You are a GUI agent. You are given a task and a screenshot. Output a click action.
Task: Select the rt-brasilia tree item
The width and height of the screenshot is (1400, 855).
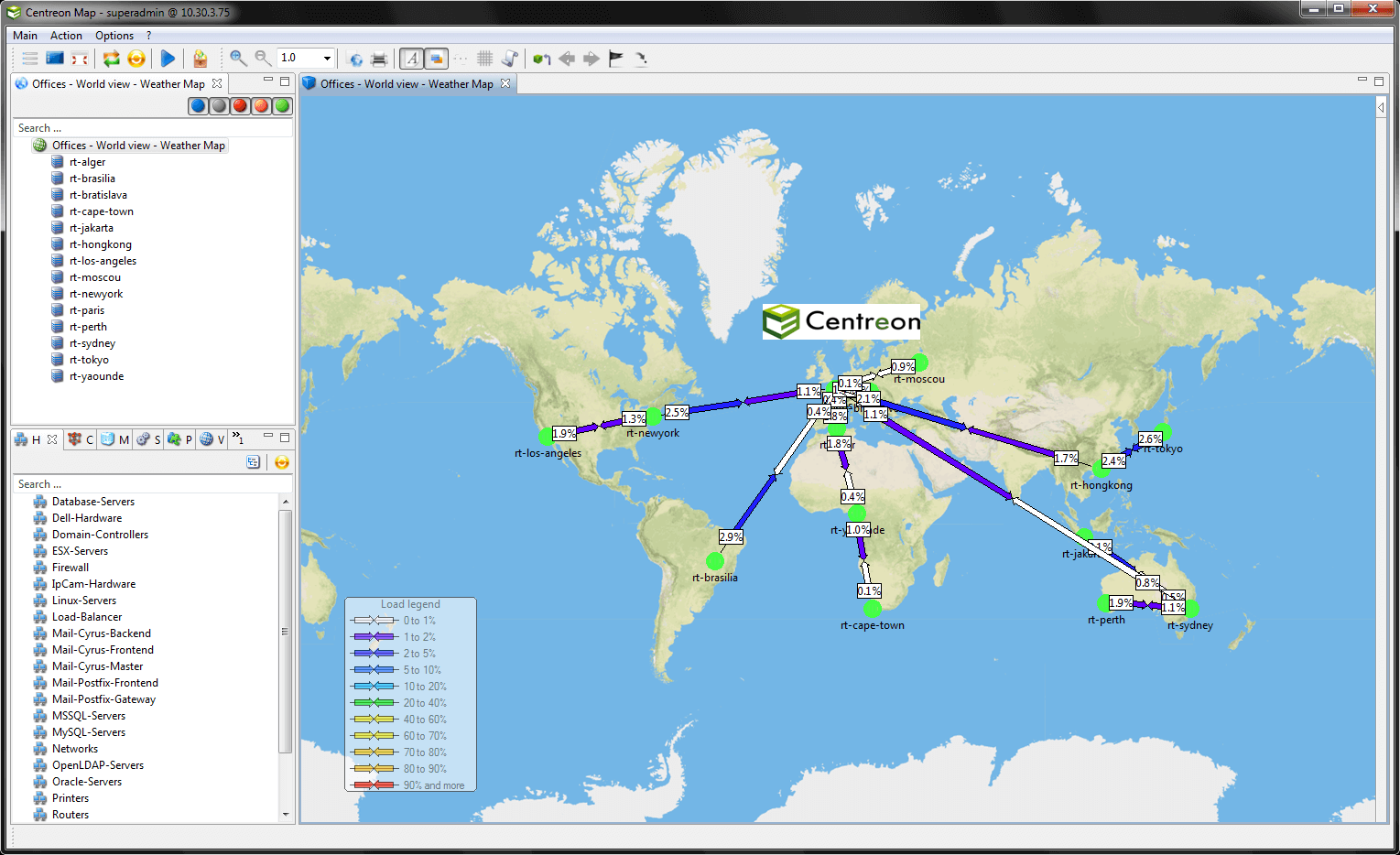point(93,178)
